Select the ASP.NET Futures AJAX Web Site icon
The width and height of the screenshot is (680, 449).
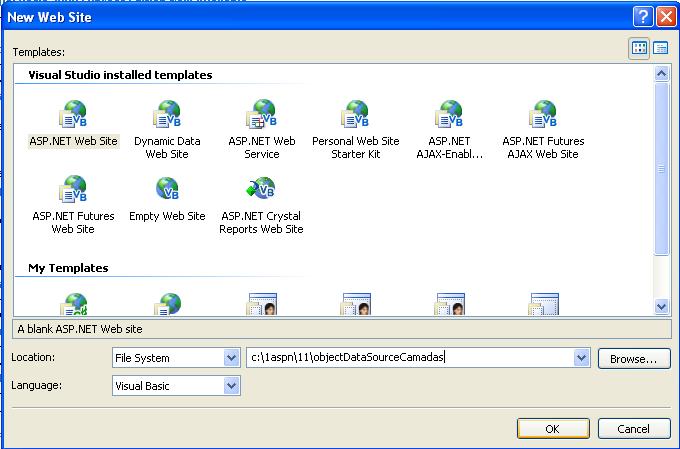(x=543, y=114)
